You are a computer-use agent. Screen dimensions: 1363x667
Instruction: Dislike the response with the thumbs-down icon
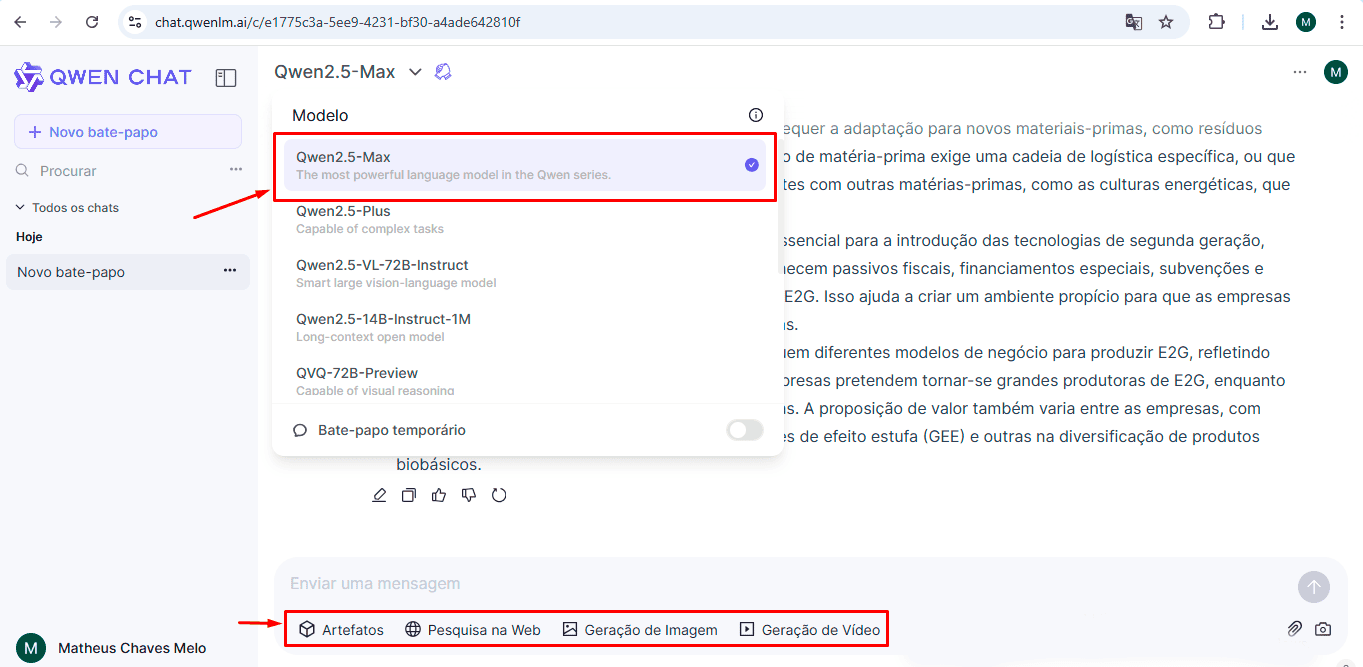[469, 495]
